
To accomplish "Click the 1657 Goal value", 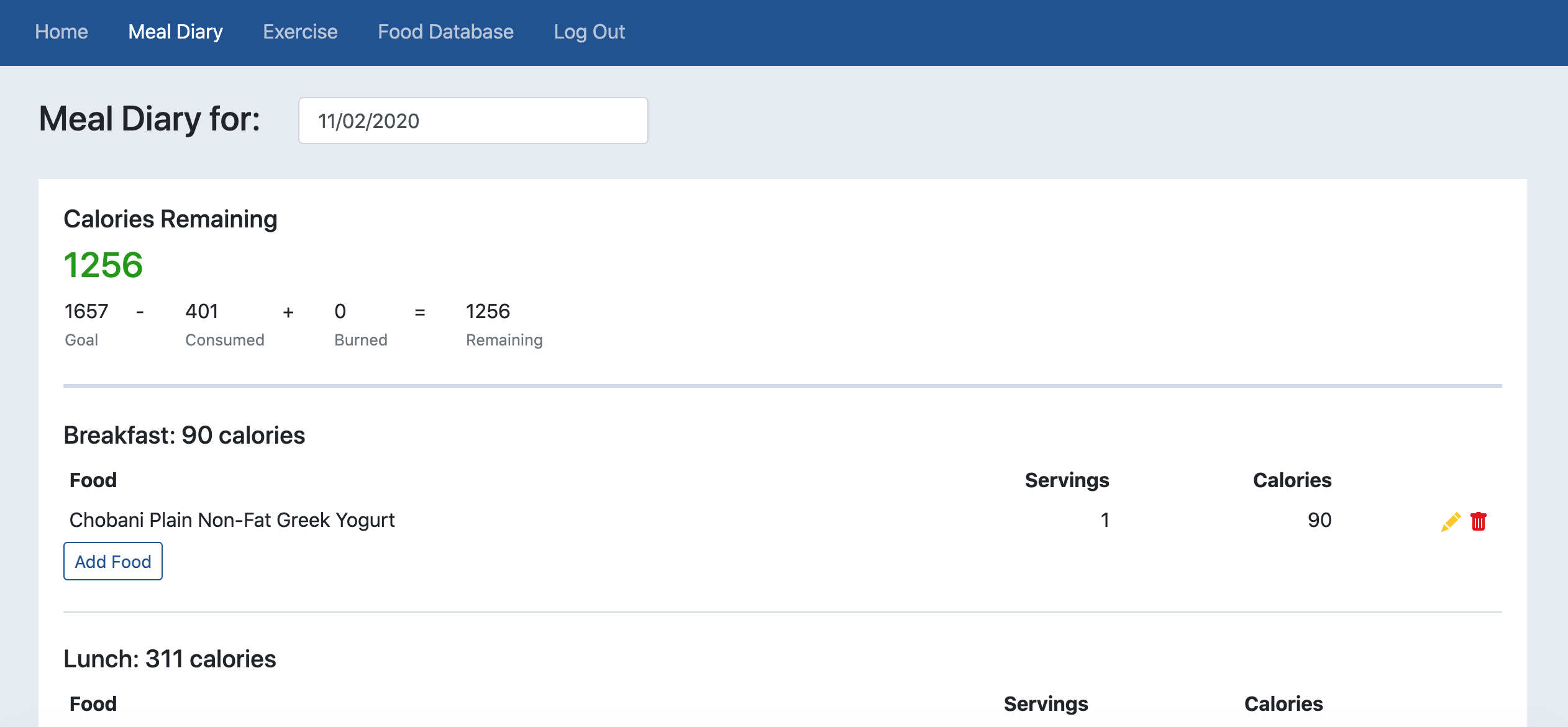I will (x=86, y=311).
